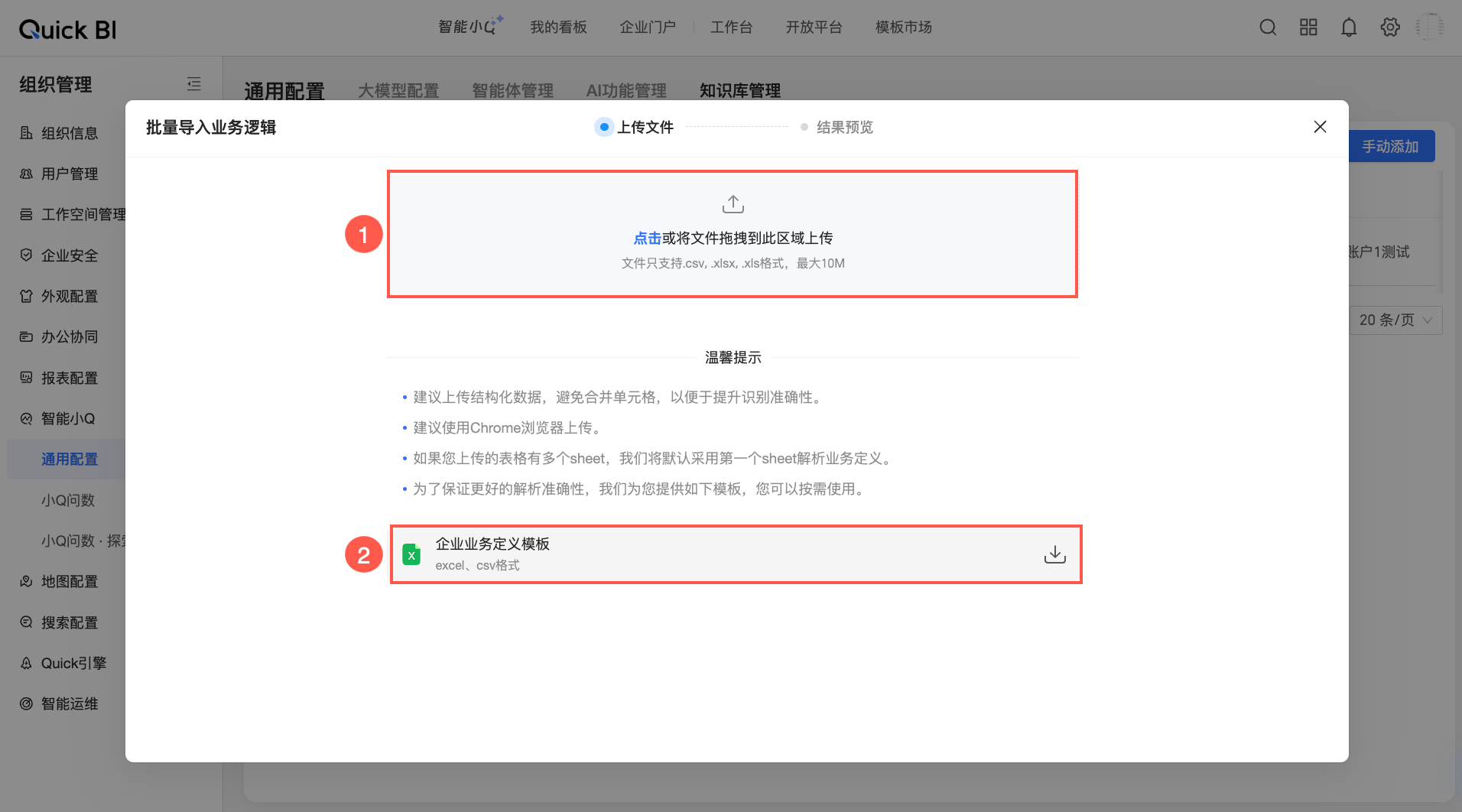The image size is (1462, 812).
Task: Open 企业安全 in the sidebar
Action: [x=70, y=255]
